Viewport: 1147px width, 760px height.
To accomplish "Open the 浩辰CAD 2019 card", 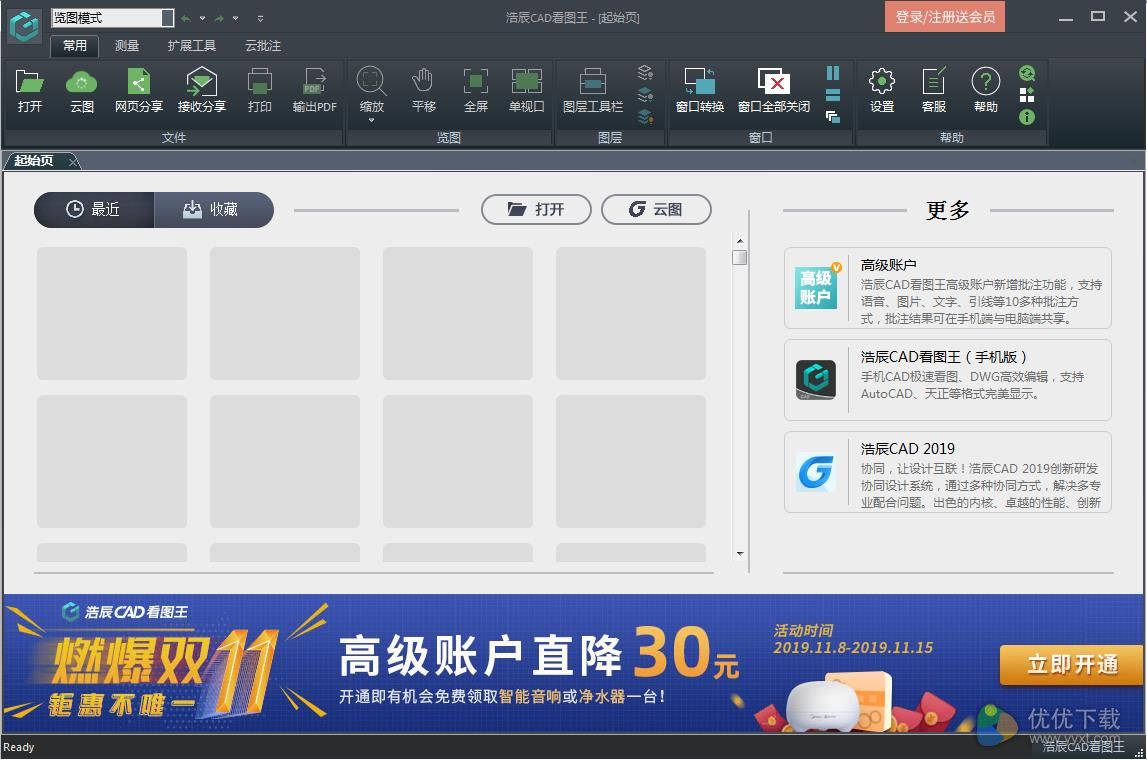I will pos(947,472).
